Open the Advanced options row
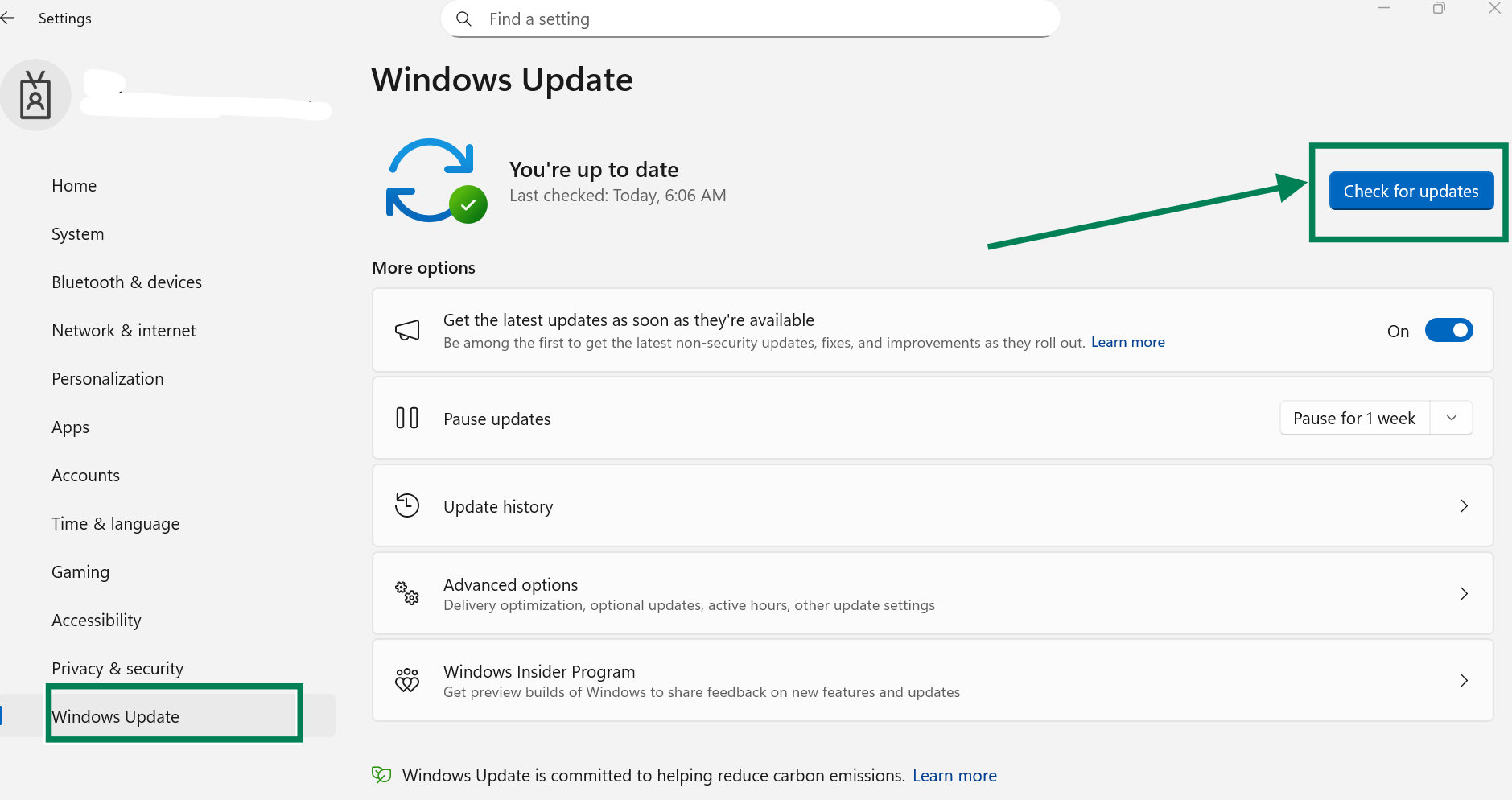Image resolution: width=1512 pixels, height=800 pixels. click(933, 593)
